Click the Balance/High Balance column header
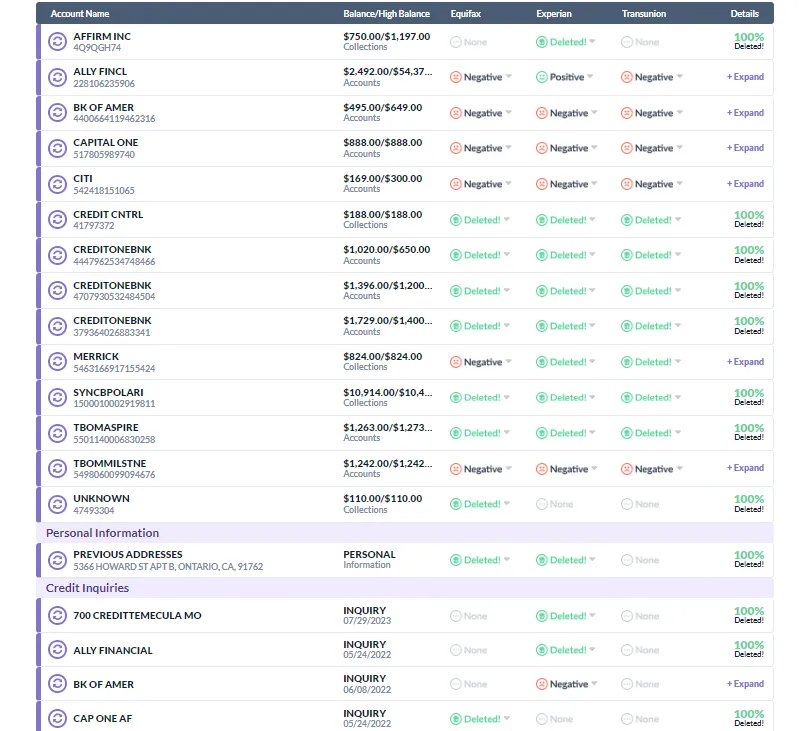The width and height of the screenshot is (812, 731). [386, 14]
